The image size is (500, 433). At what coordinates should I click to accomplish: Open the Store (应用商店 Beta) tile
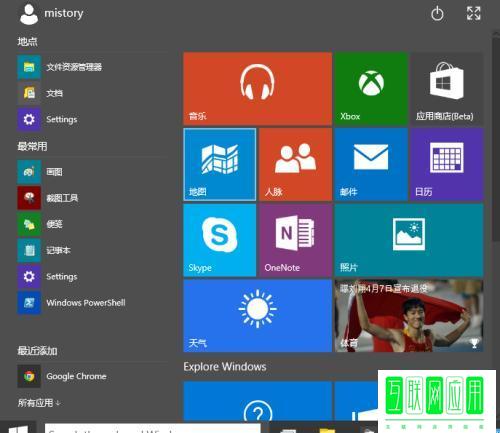click(x=447, y=88)
